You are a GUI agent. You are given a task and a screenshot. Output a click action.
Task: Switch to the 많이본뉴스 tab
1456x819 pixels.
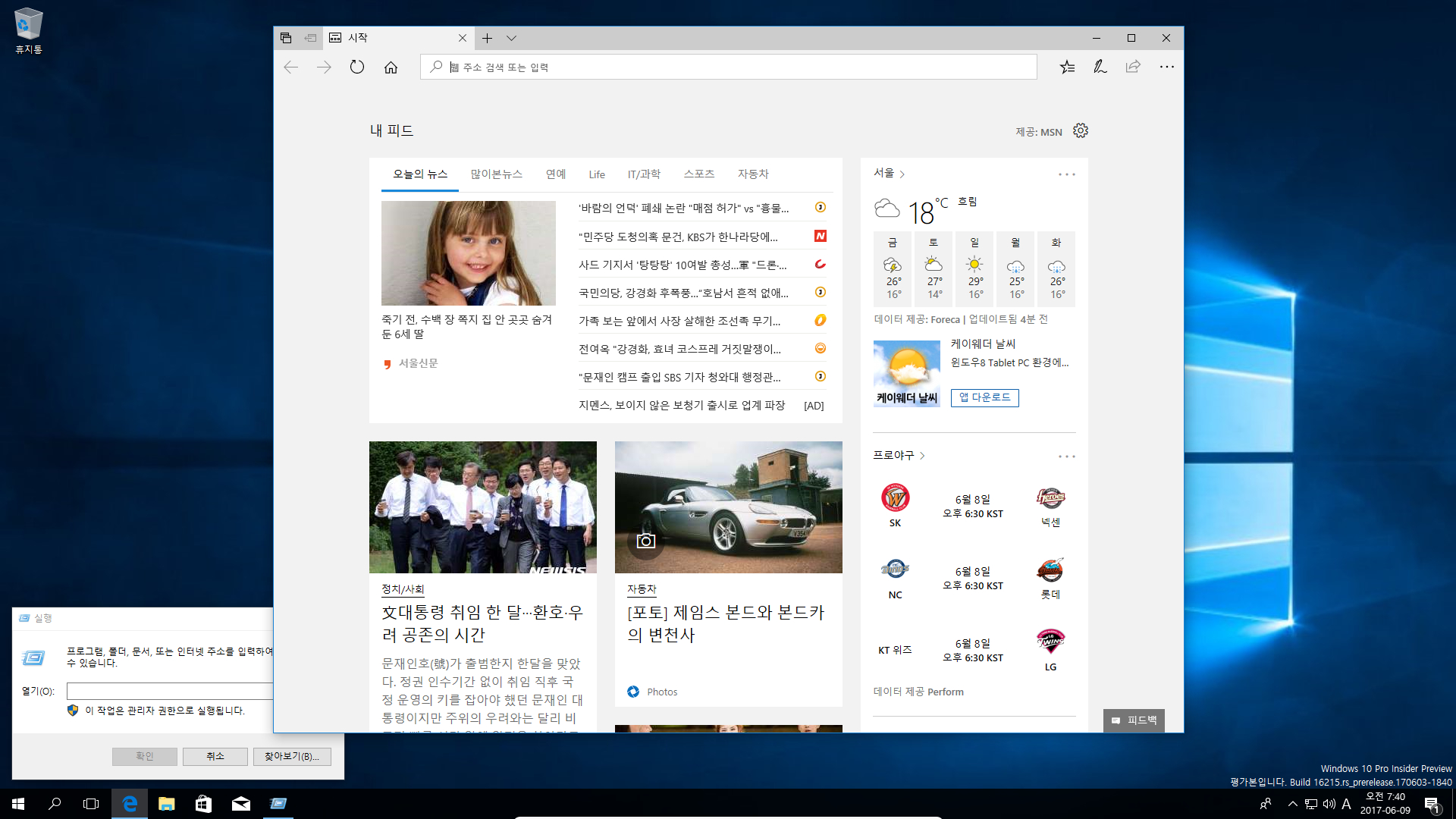click(x=496, y=174)
